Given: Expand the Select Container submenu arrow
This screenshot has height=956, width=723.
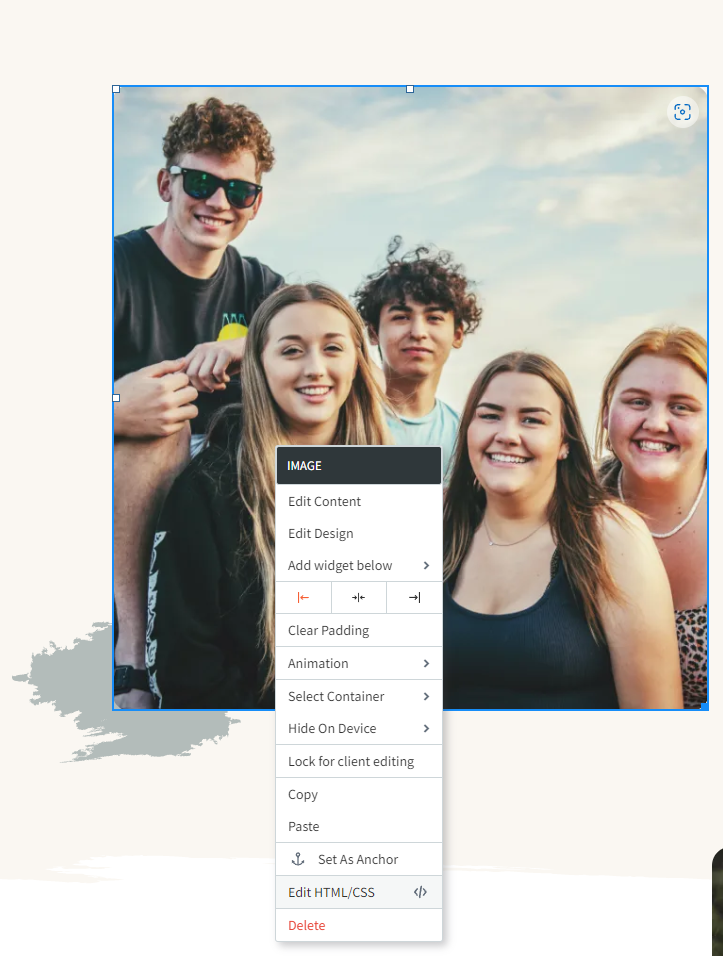Looking at the screenshot, I should (426, 697).
